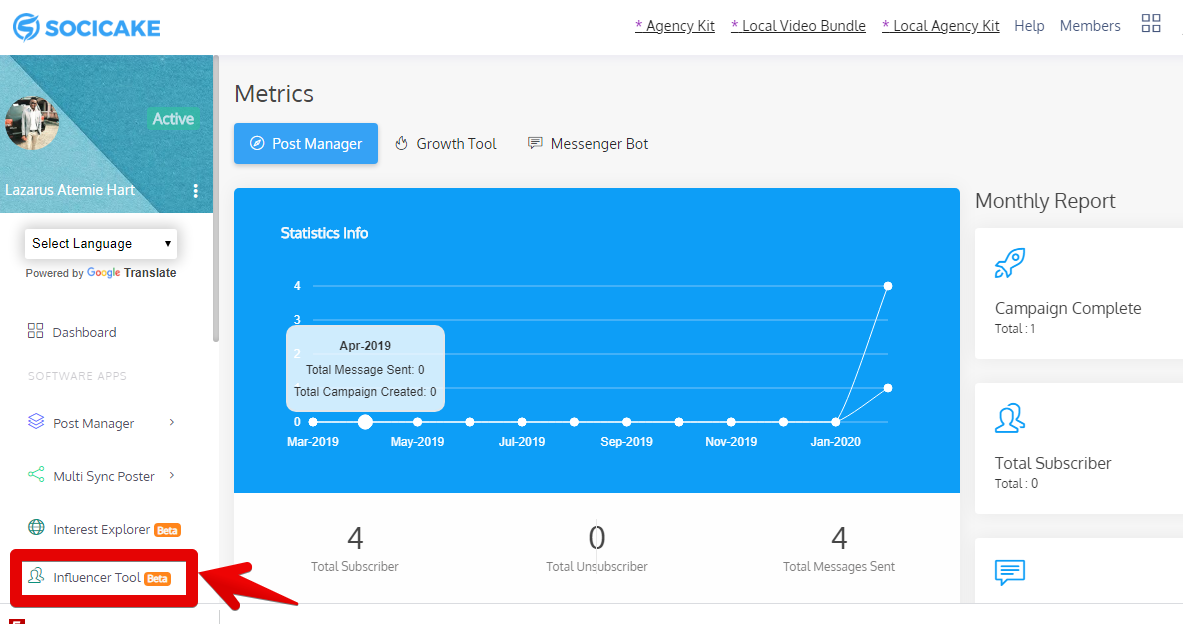Viewport: 1183px width, 624px height.
Task: Open the Members link in header
Action: [x=1090, y=26]
